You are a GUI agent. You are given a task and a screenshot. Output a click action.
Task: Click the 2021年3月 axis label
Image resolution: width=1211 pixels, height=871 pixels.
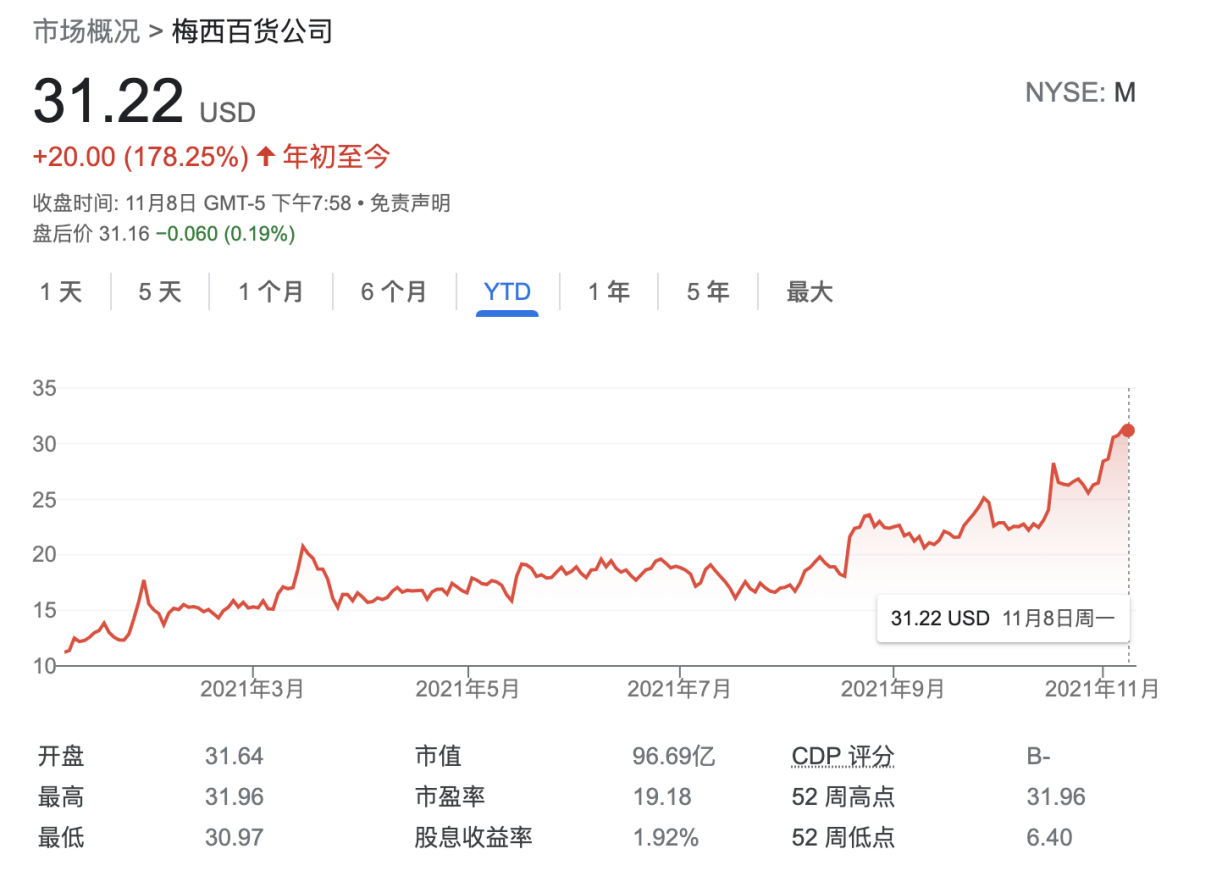pos(252,689)
